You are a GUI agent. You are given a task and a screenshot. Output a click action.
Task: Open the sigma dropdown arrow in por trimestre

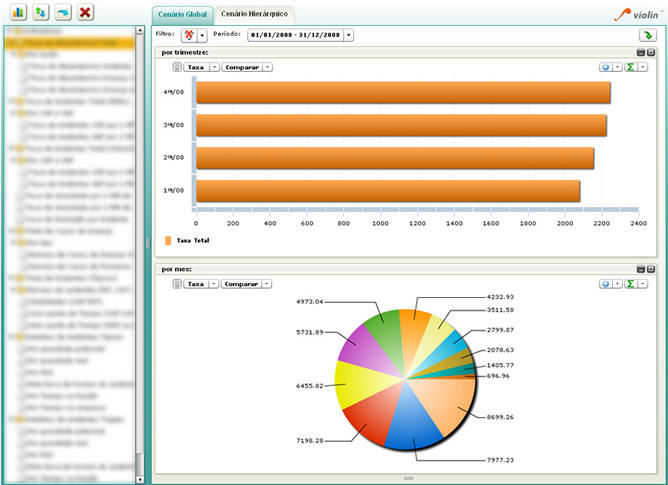[x=643, y=67]
